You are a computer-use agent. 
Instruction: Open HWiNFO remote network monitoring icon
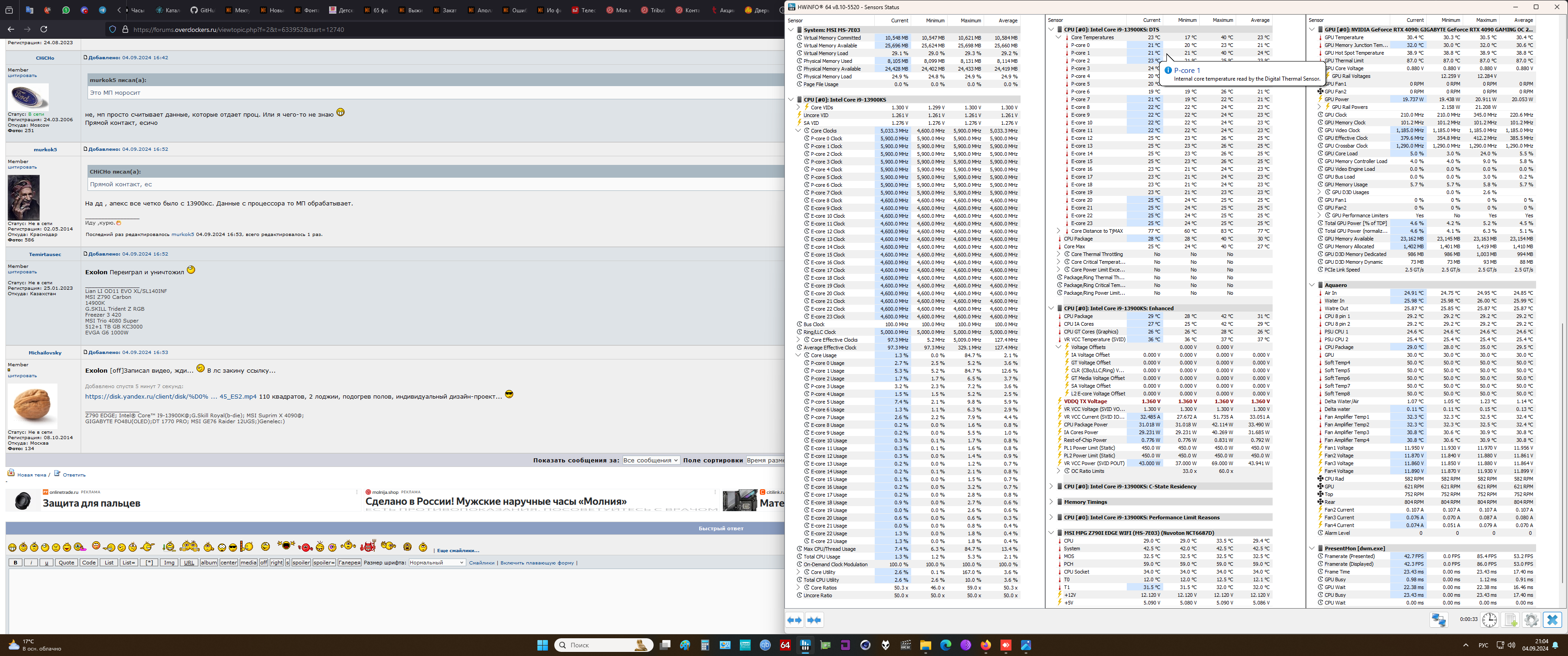(1439, 620)
